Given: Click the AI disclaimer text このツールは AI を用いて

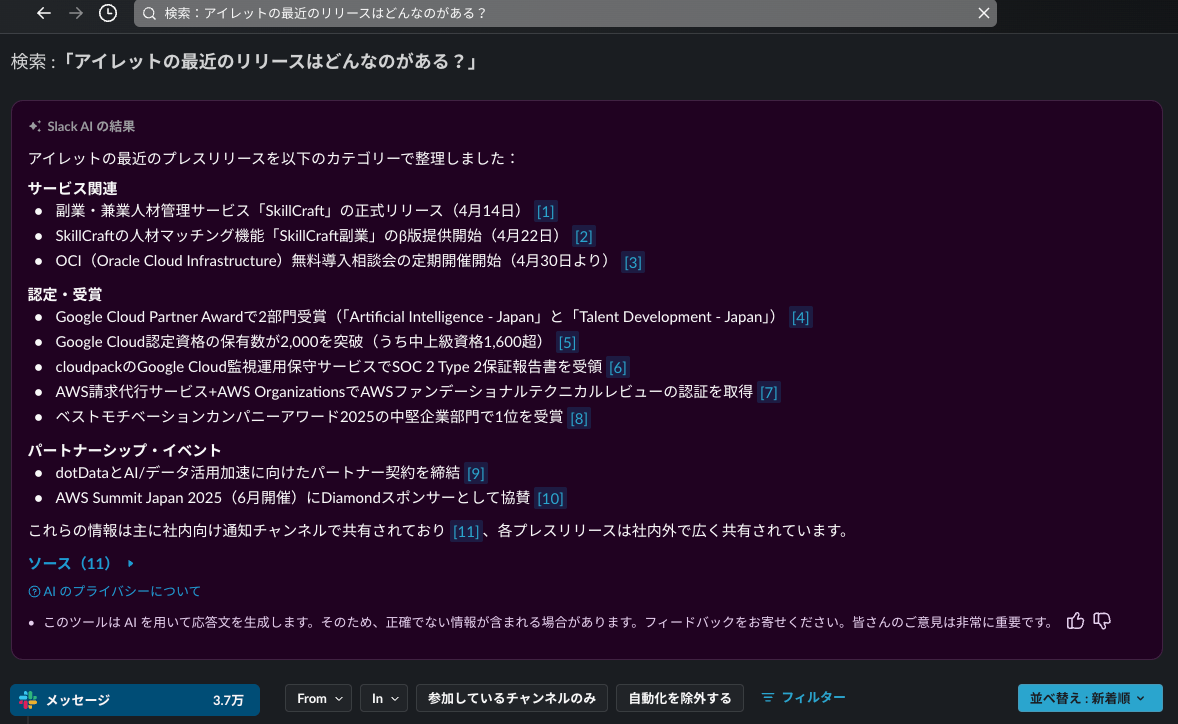Looking at the screenshot, I should (x=549, y=622).
